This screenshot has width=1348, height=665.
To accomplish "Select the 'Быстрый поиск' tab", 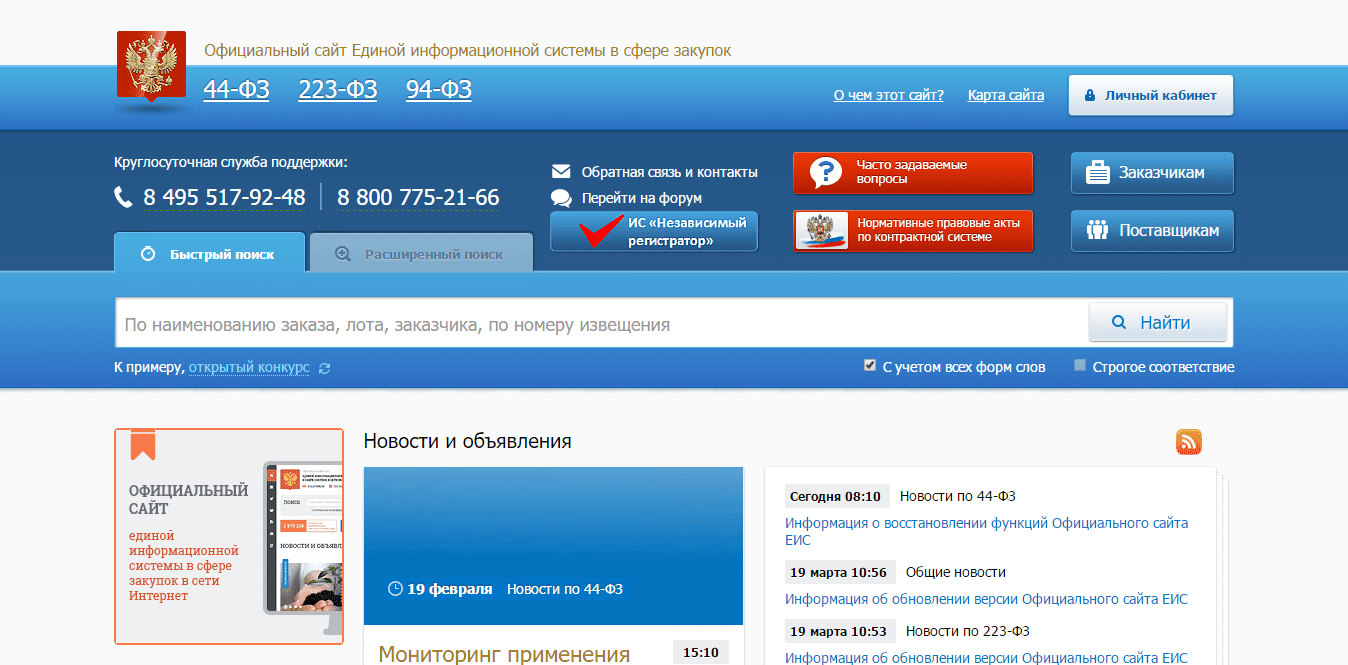I will coord(209,254).
